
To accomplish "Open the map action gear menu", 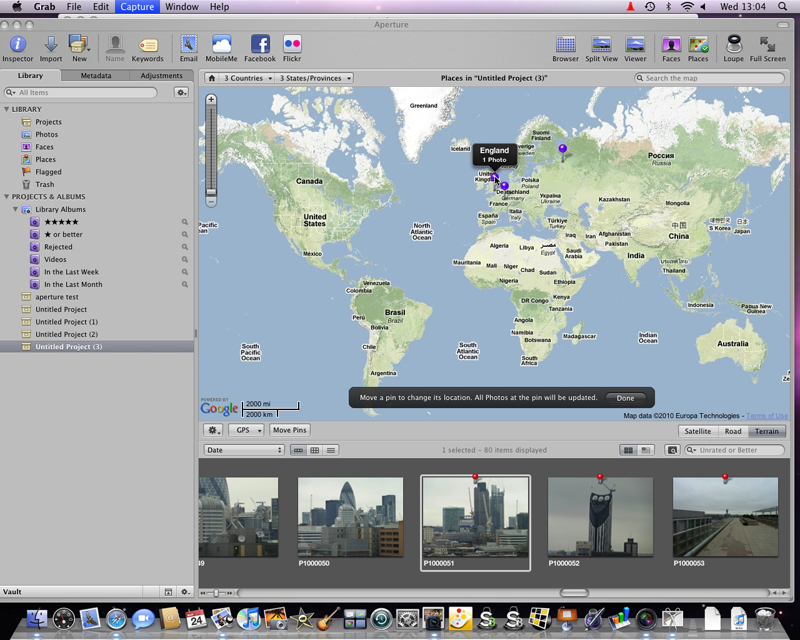I will click(213, 430).
